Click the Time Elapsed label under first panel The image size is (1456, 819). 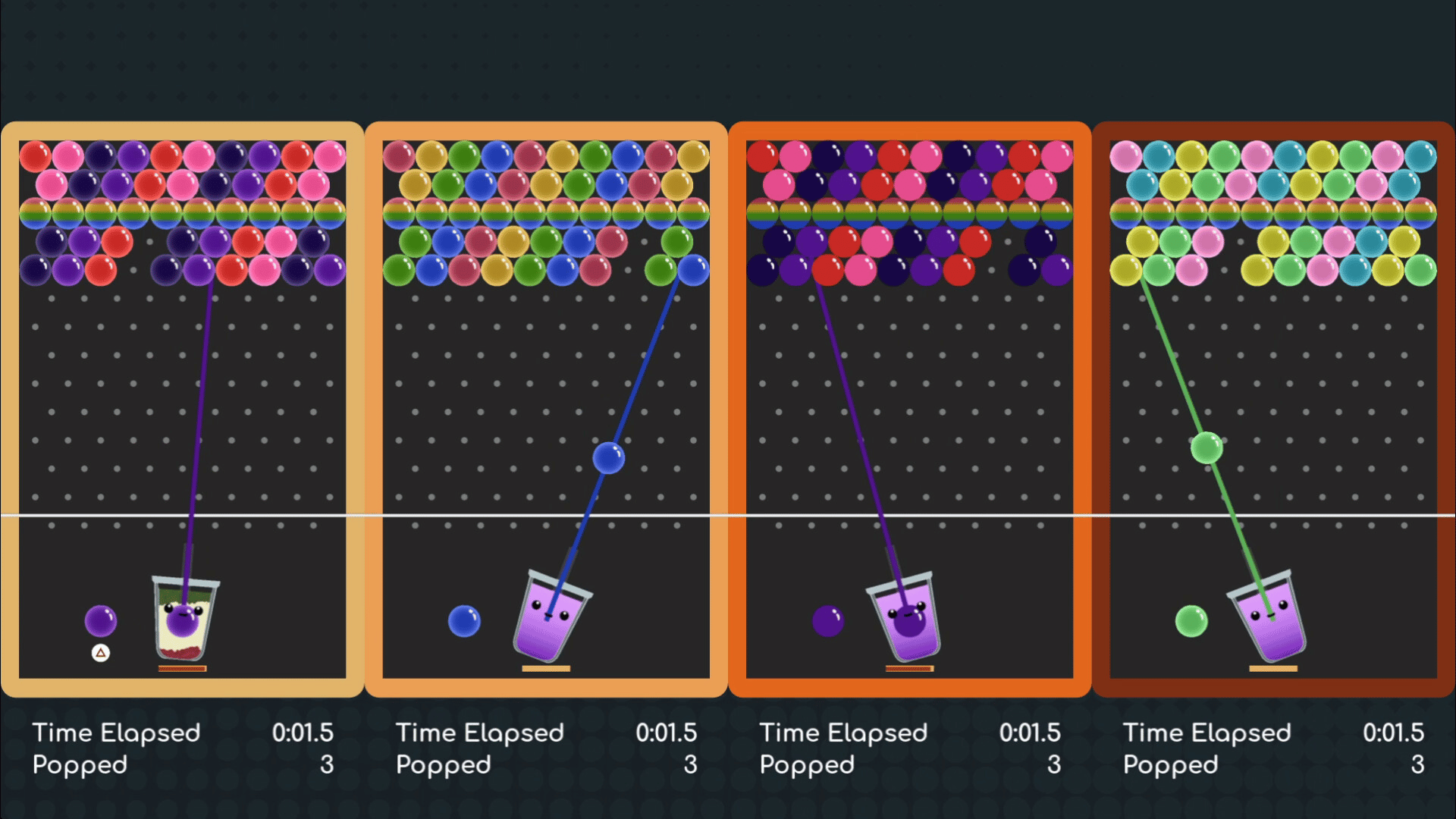pos(116,733)
